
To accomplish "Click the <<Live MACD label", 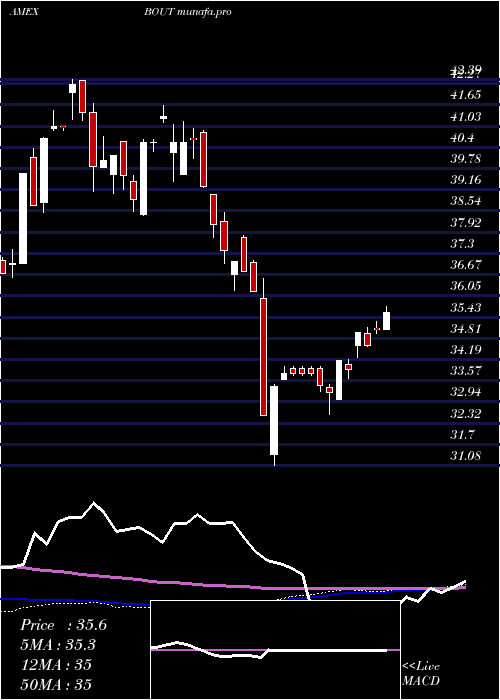I will click(421, 673).
